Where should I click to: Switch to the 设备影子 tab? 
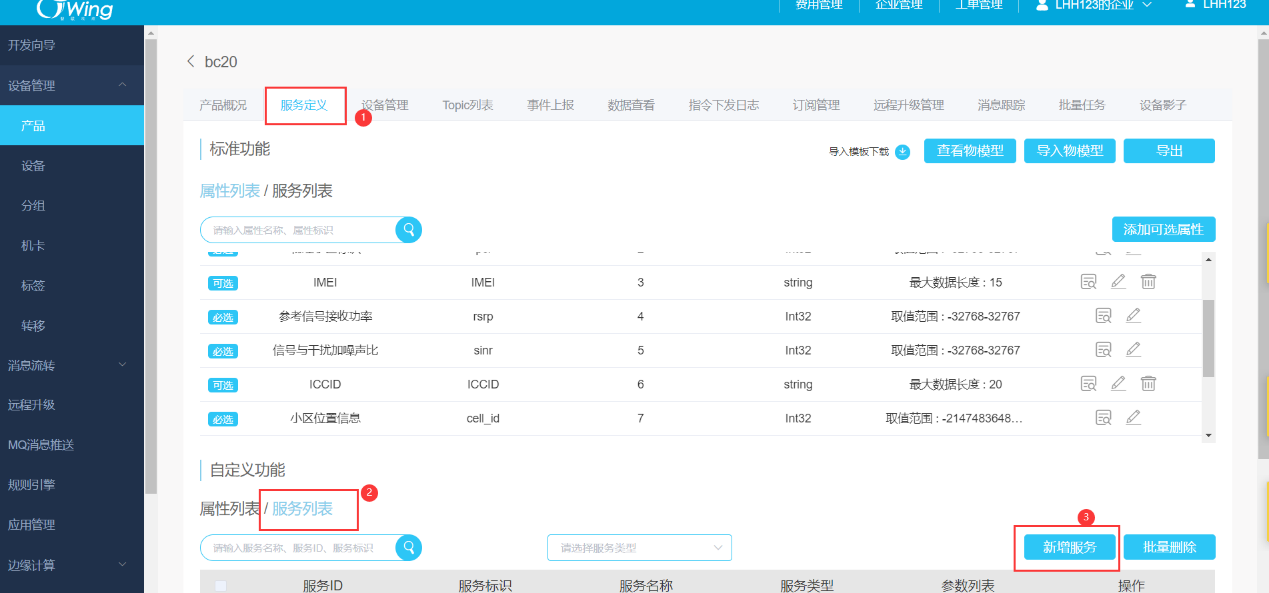pos(1163,105)
